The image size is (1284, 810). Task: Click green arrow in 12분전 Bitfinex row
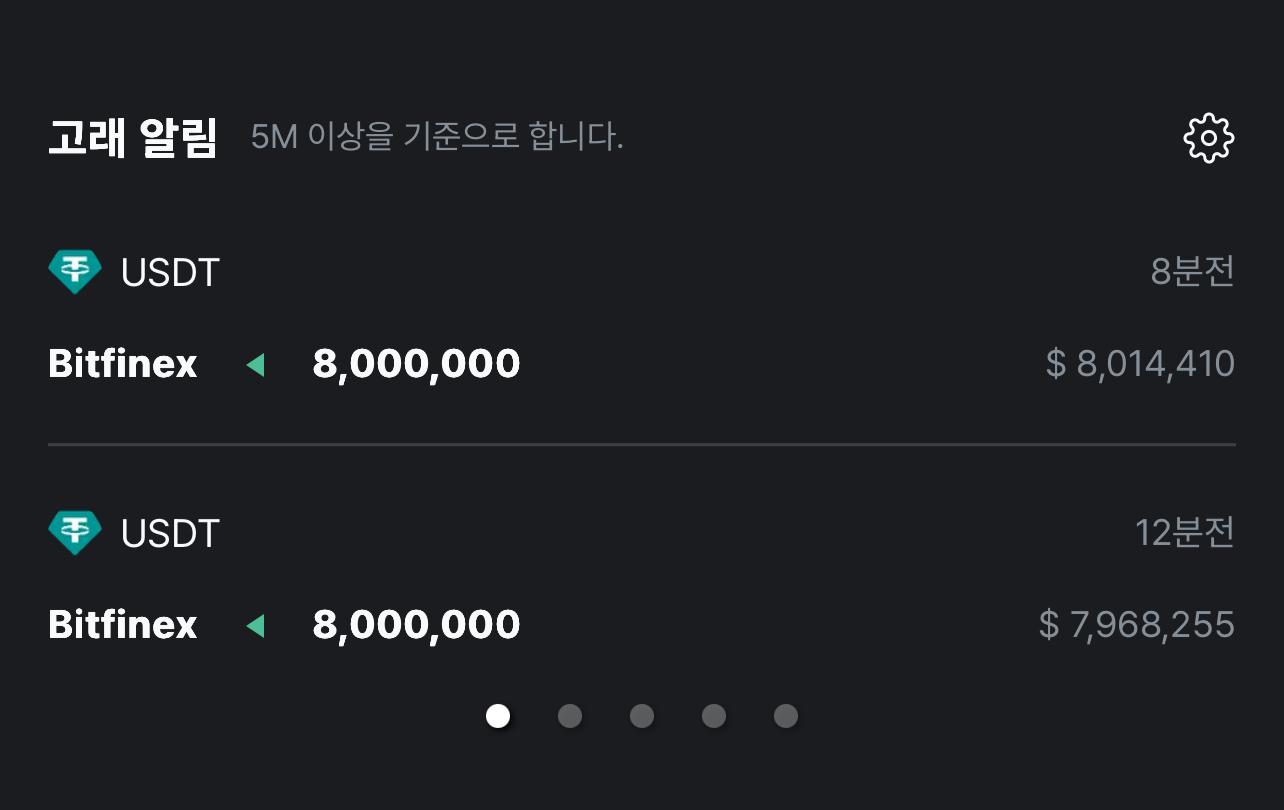click(255, 626)
